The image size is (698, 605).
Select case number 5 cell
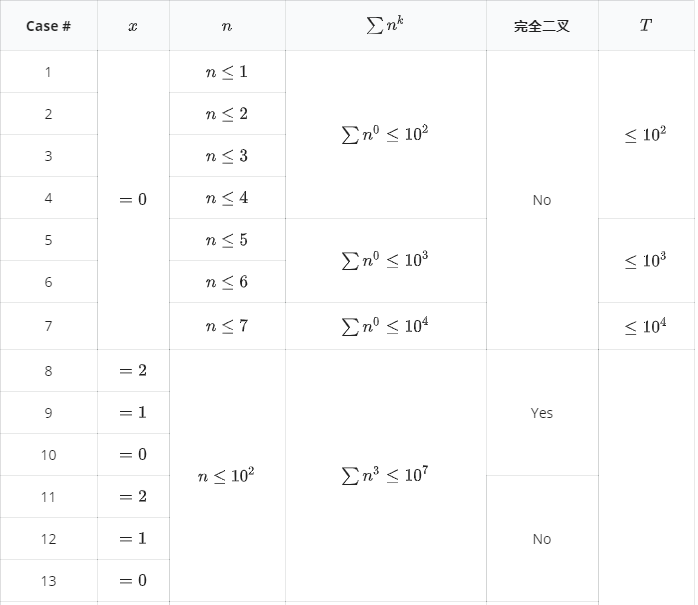point(48,240)
